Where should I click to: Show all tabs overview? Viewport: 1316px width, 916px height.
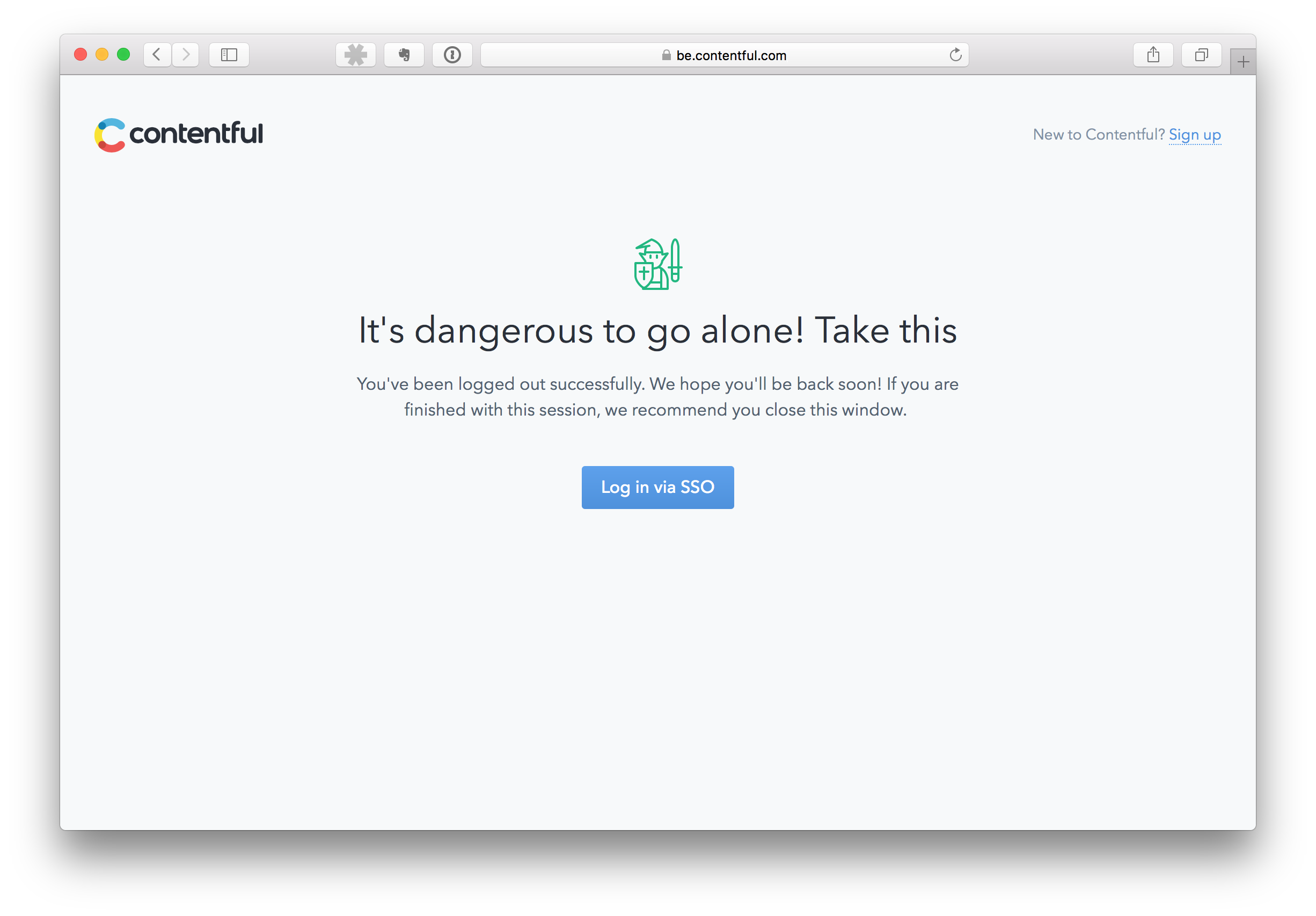pos(1201,54)
